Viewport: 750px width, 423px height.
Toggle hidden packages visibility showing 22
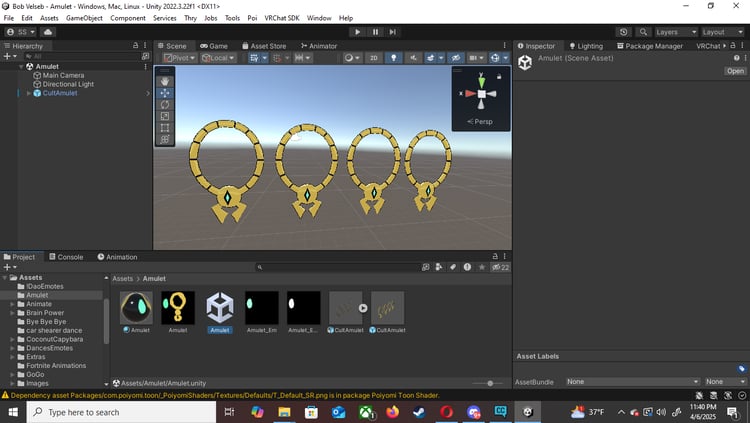point(500,267)
